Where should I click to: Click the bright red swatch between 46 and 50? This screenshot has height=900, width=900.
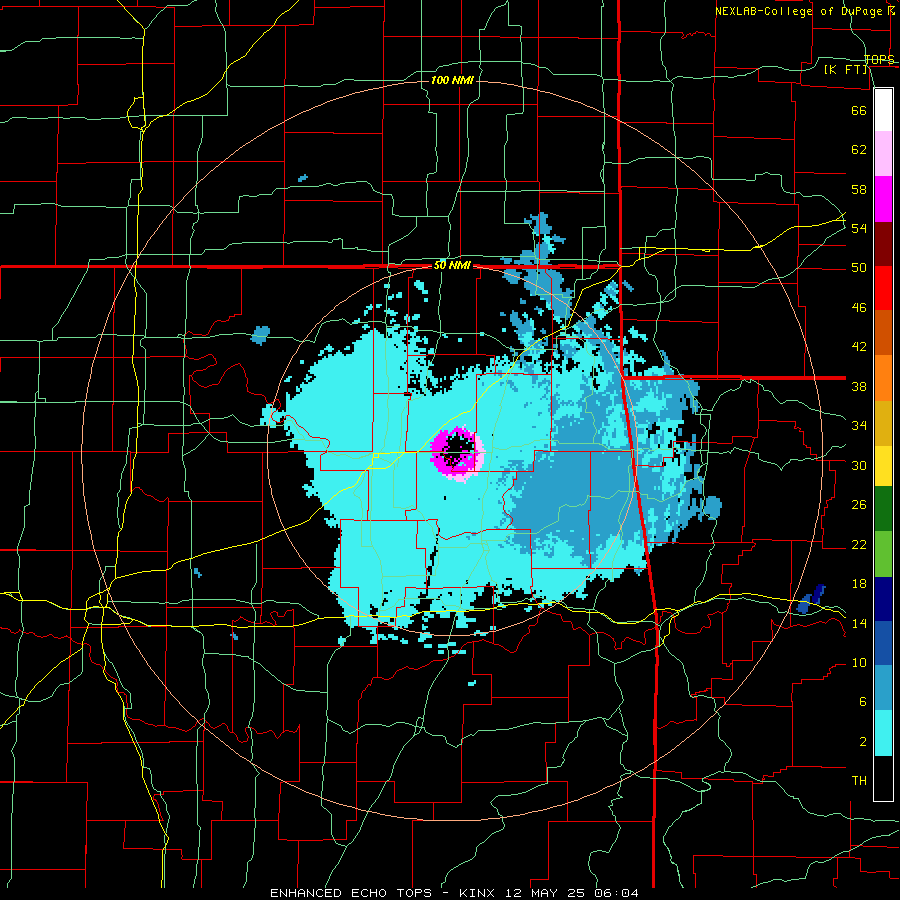(x=883, y=288)
